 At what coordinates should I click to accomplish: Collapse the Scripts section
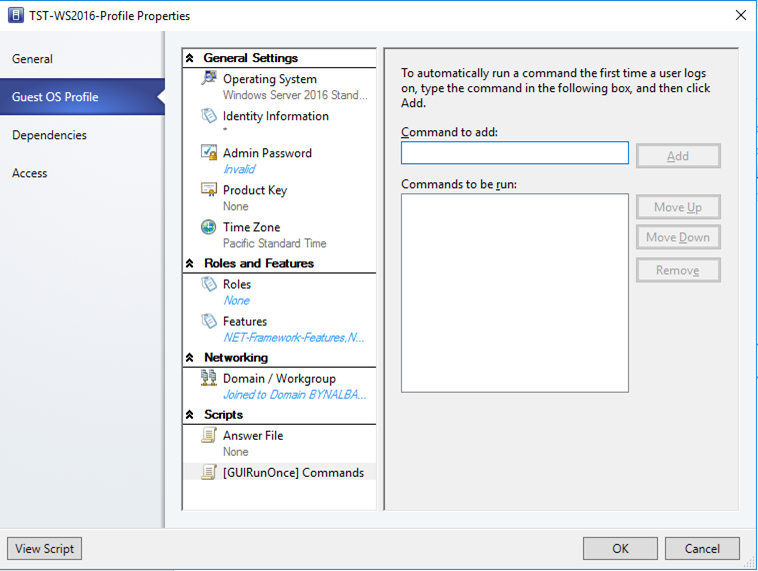pyautogui.click(x=190, y=415)
